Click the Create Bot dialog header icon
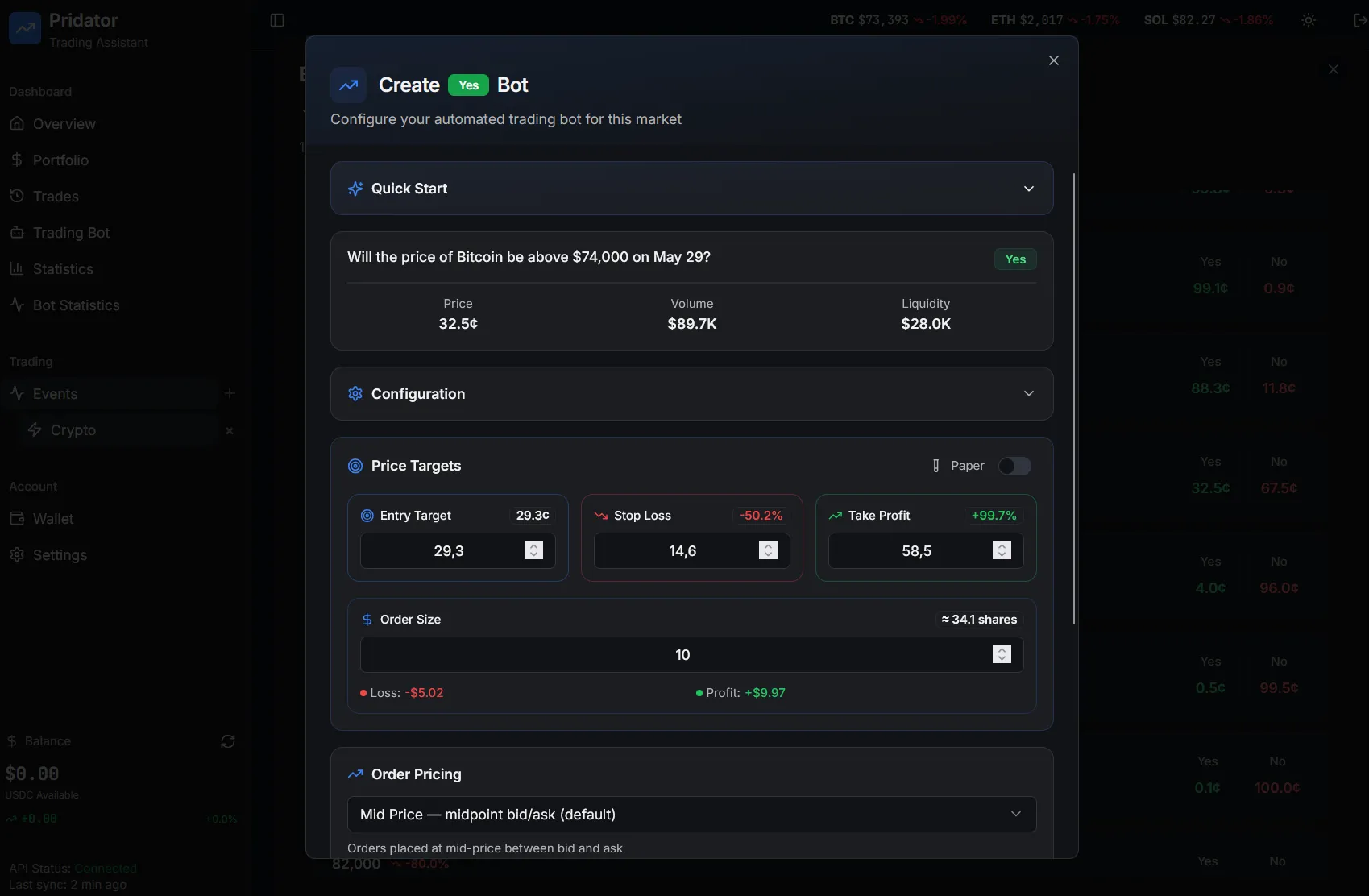 349,85
